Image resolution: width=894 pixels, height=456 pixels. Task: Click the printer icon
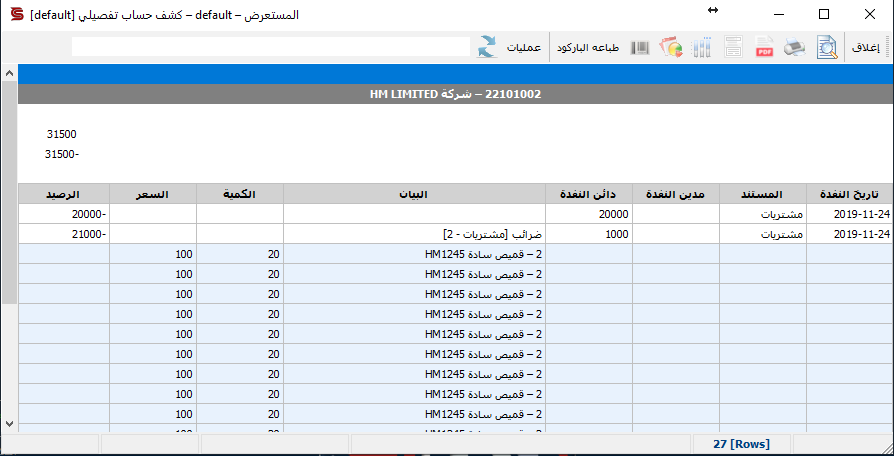pos(795,47)
